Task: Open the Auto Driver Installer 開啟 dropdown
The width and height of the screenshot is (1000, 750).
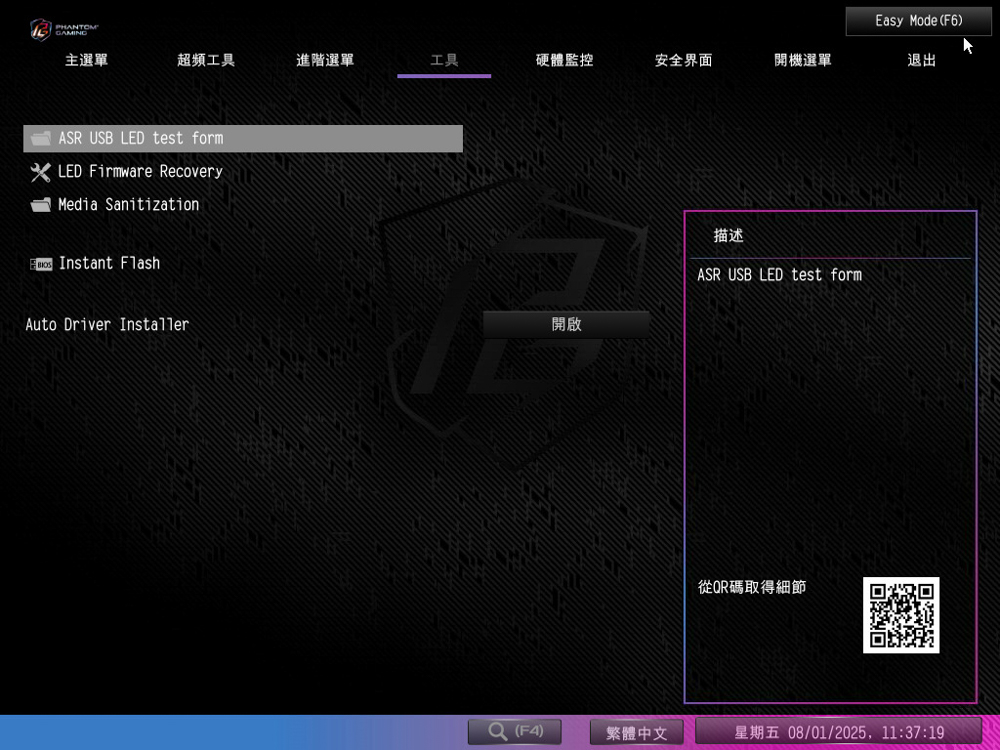Action: (566, 325)
